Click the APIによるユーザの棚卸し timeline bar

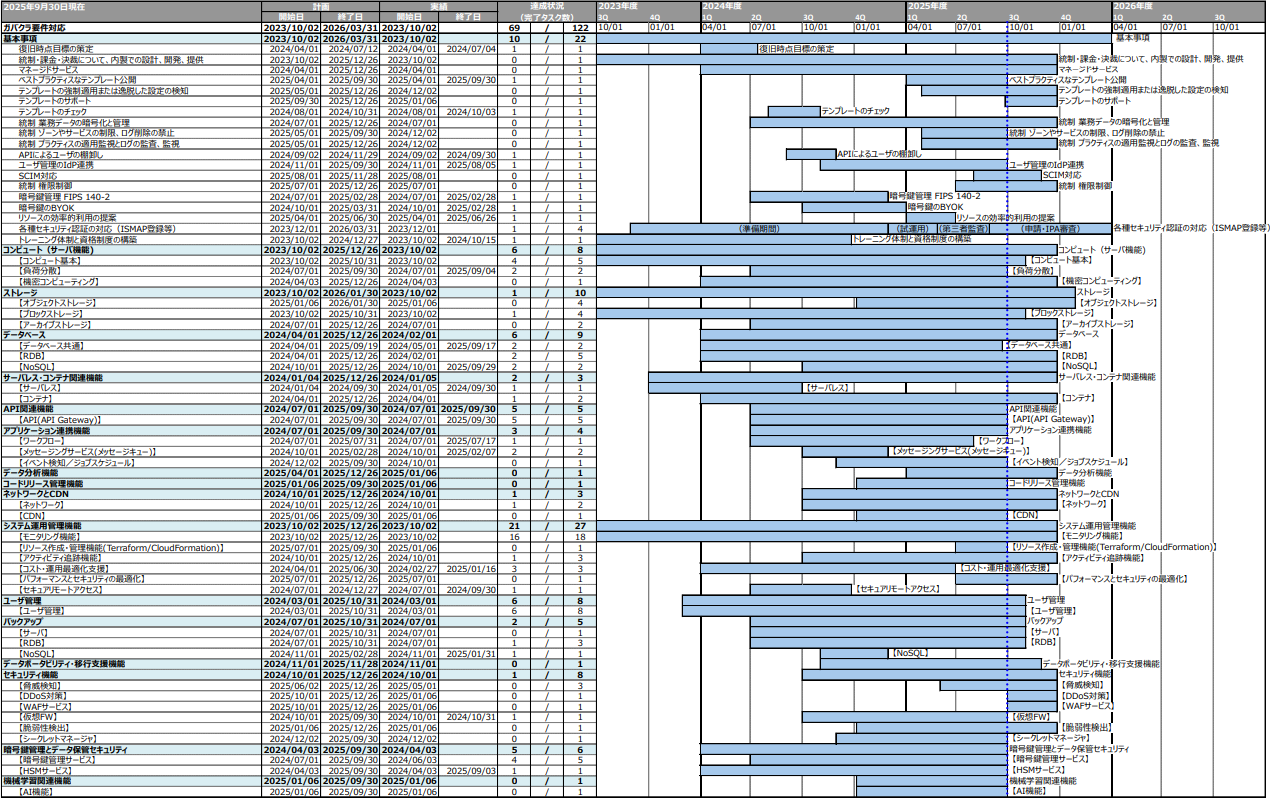coord(810,155)
